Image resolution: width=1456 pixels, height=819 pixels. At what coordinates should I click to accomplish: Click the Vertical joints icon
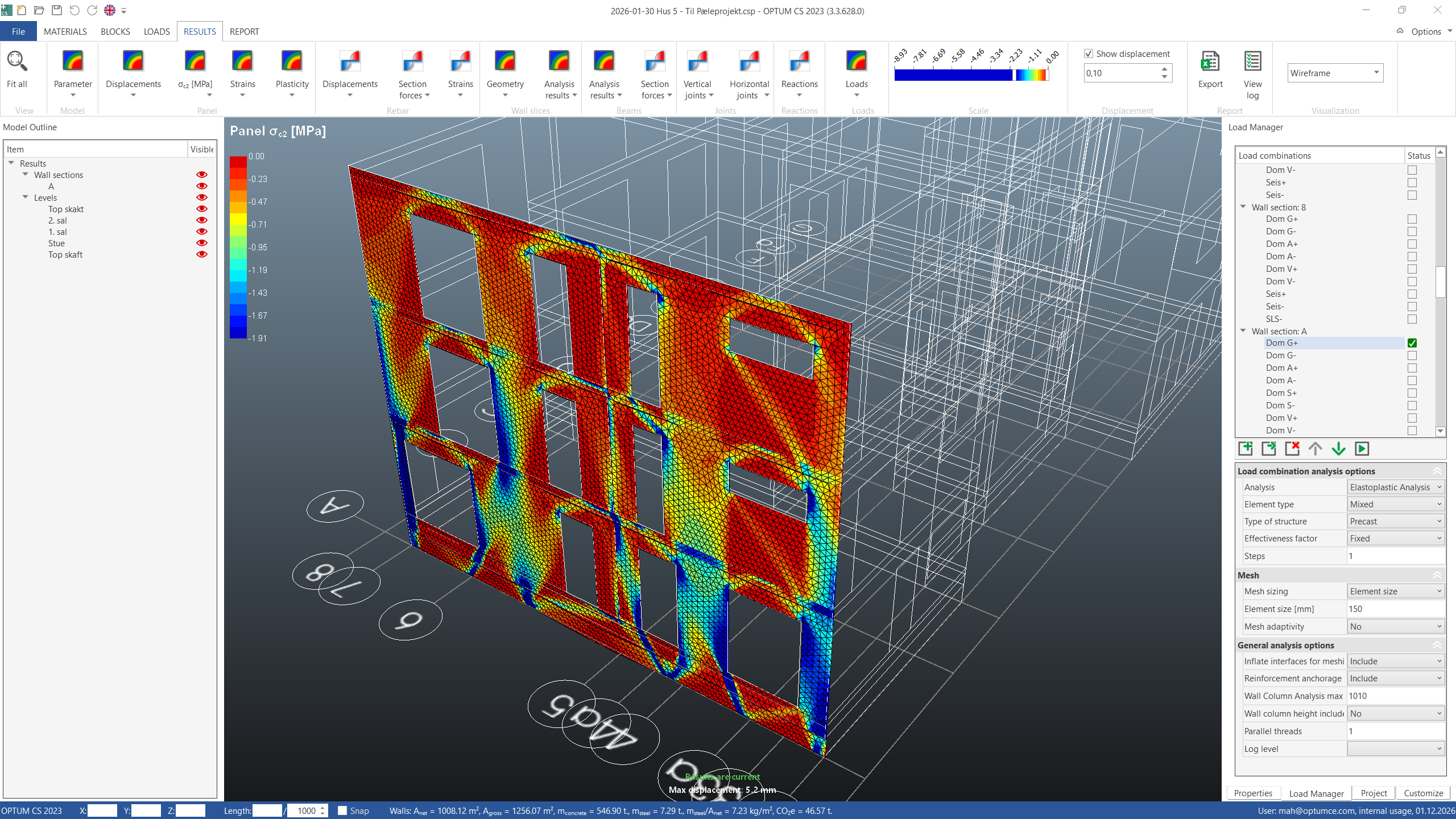click(697, 61)
